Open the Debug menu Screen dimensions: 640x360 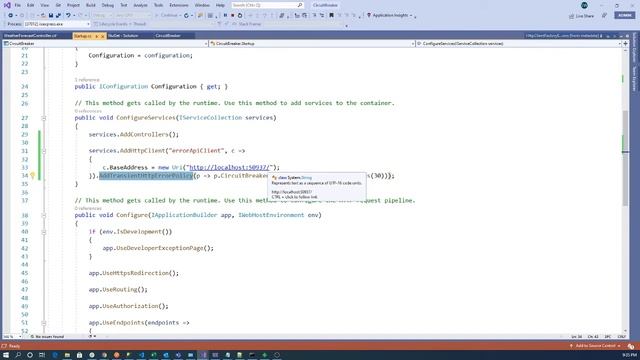click(x=108, y=5)
